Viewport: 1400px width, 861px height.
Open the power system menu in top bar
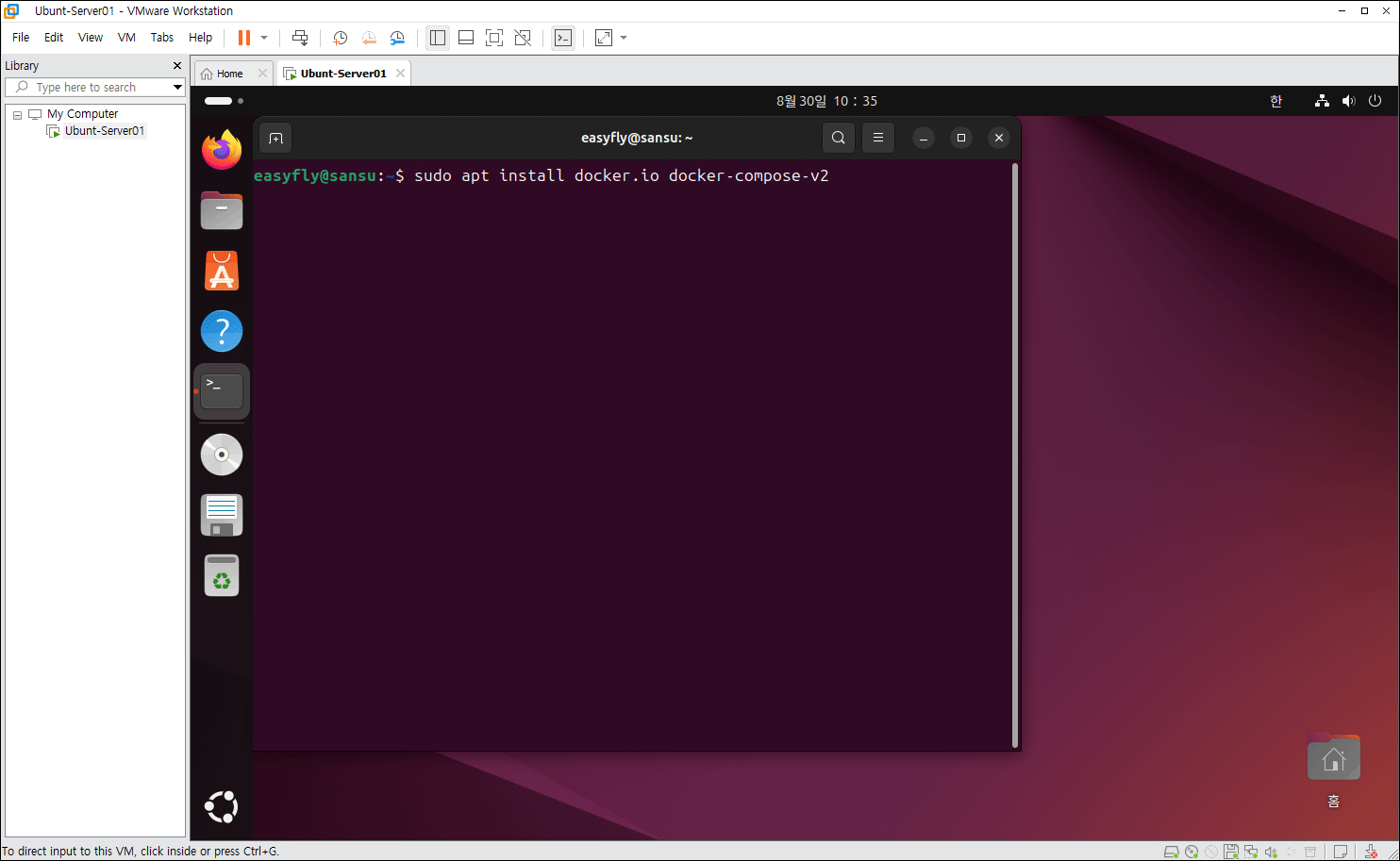1375,101
